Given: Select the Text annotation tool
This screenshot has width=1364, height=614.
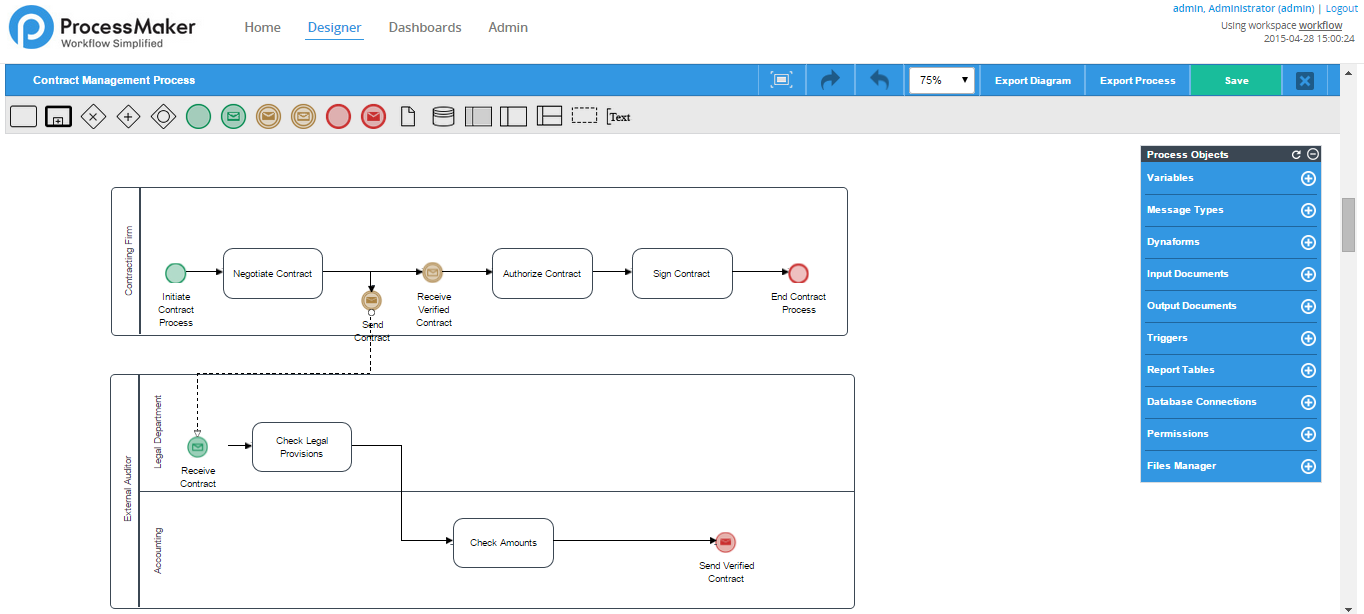Looking at the screenshot, I should point(619,117).
